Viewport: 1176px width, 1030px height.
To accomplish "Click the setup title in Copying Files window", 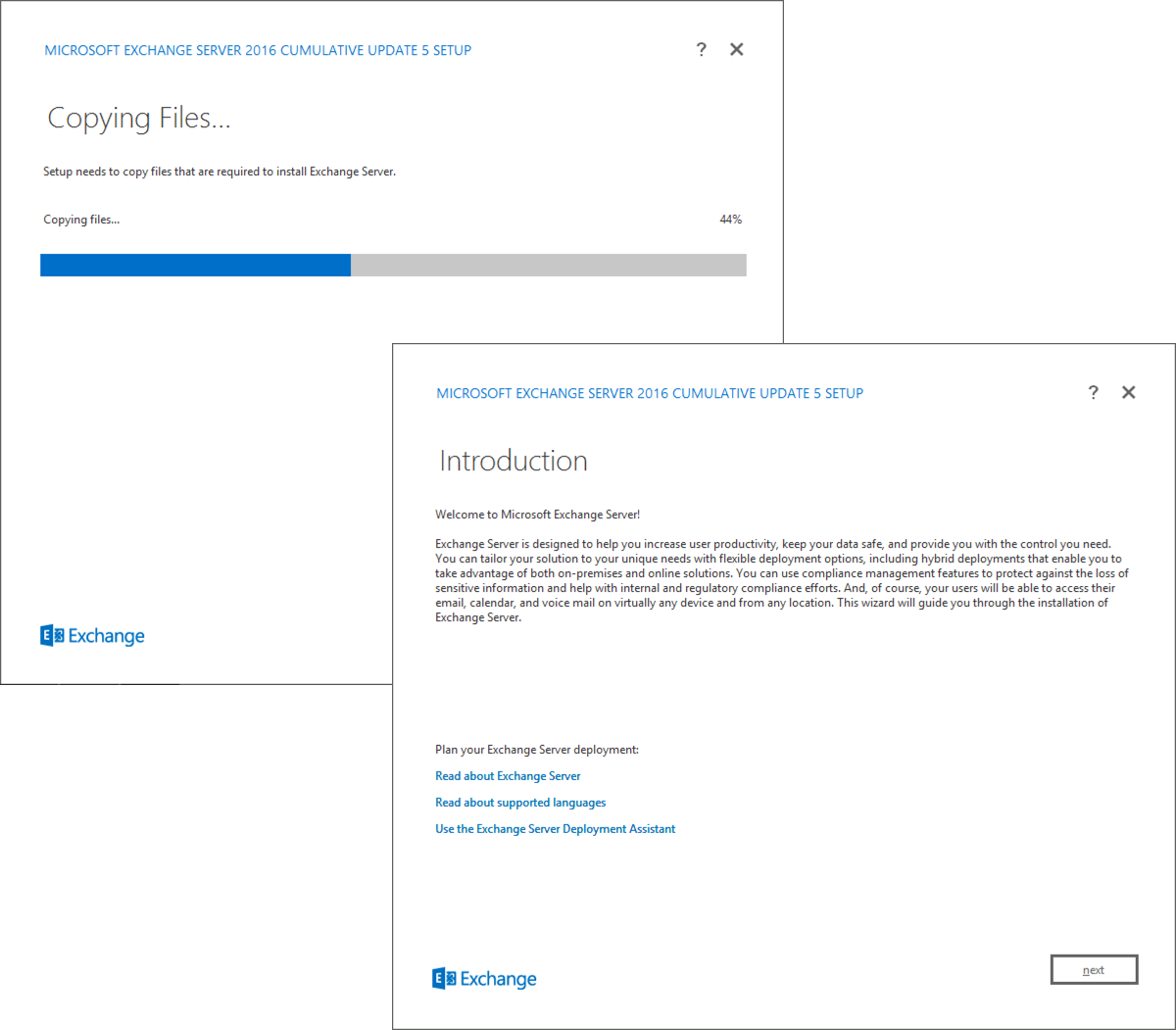I will 258,50.
